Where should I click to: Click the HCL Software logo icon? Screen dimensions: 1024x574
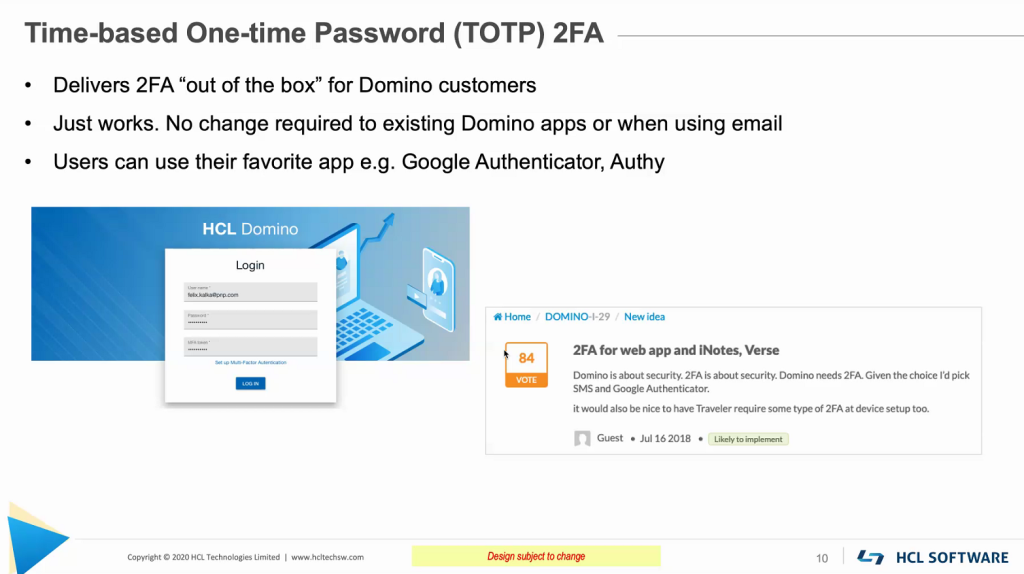tap(870, 557)
